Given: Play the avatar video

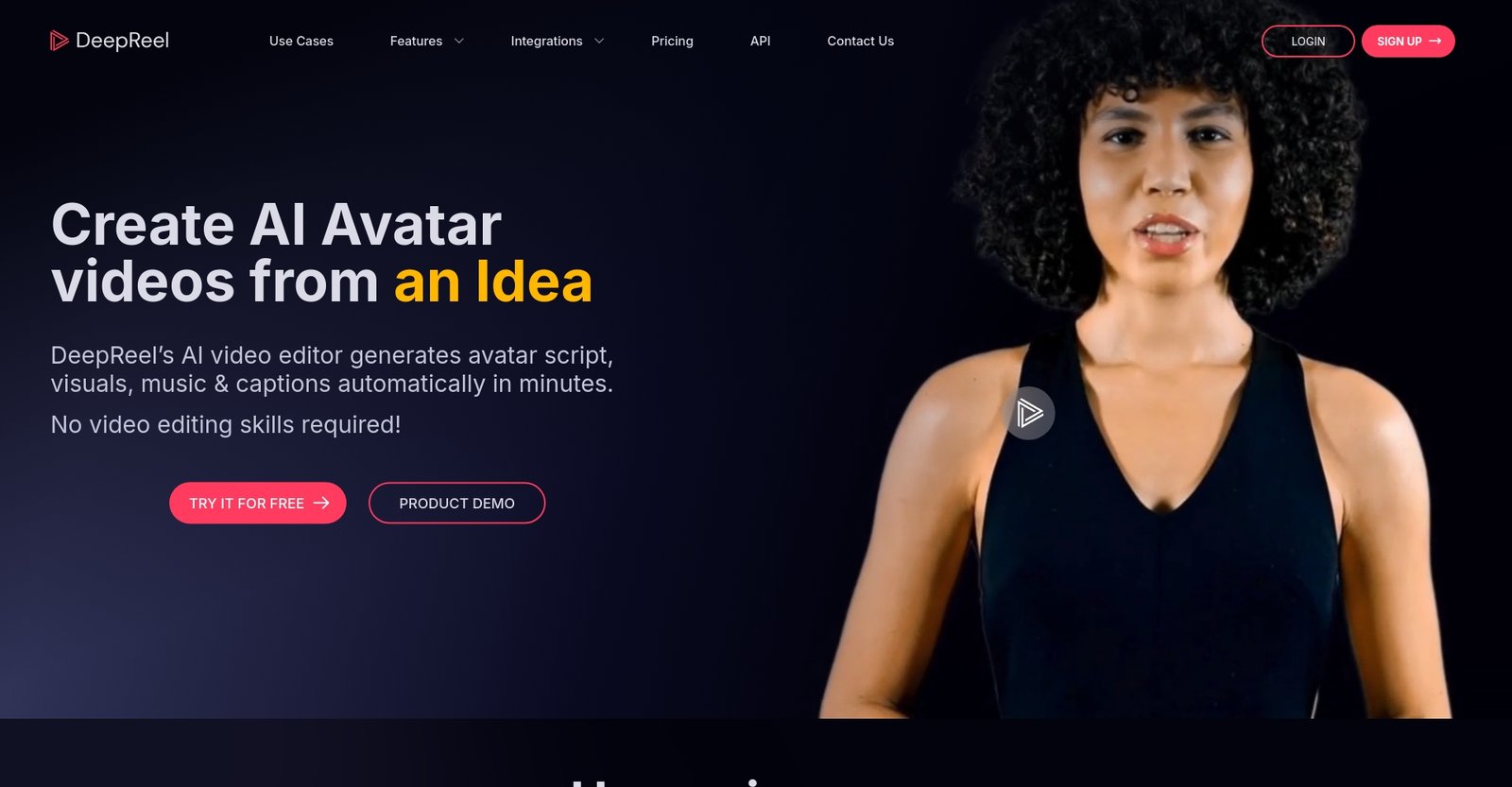Looking at the screenshot, I should click(x=1029, y=413).
